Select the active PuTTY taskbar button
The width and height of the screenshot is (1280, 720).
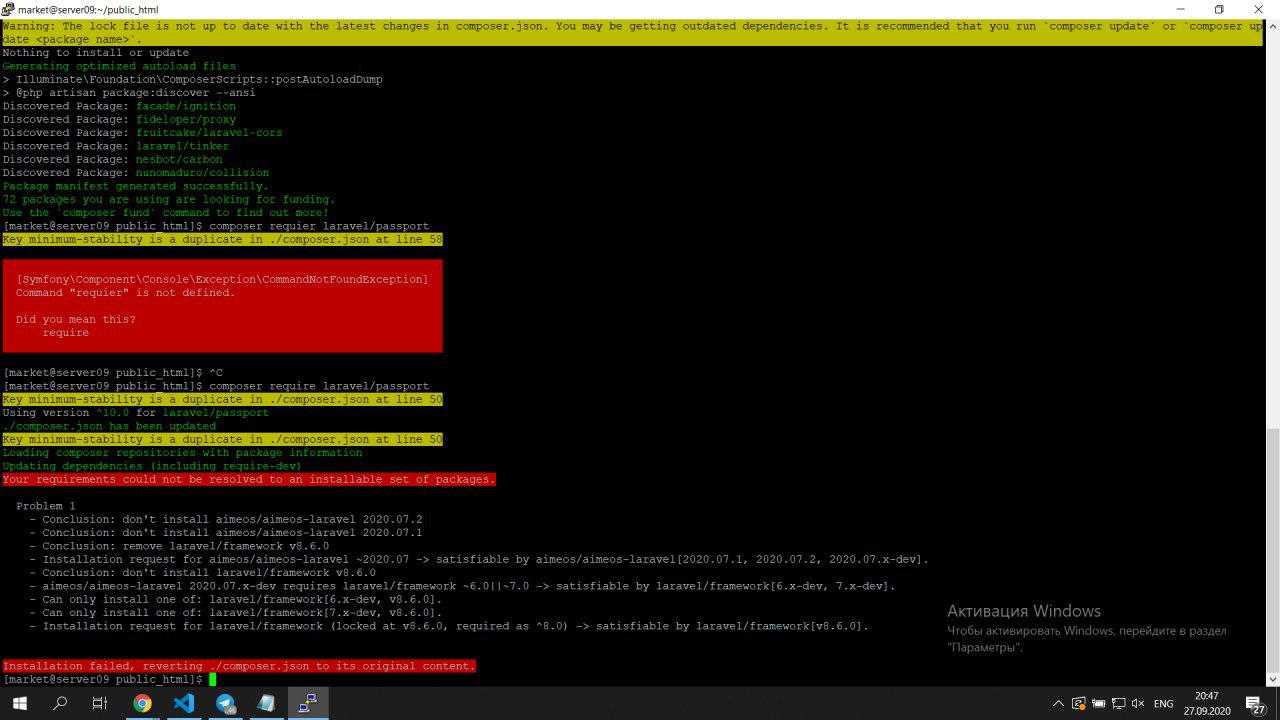point(308,704)
